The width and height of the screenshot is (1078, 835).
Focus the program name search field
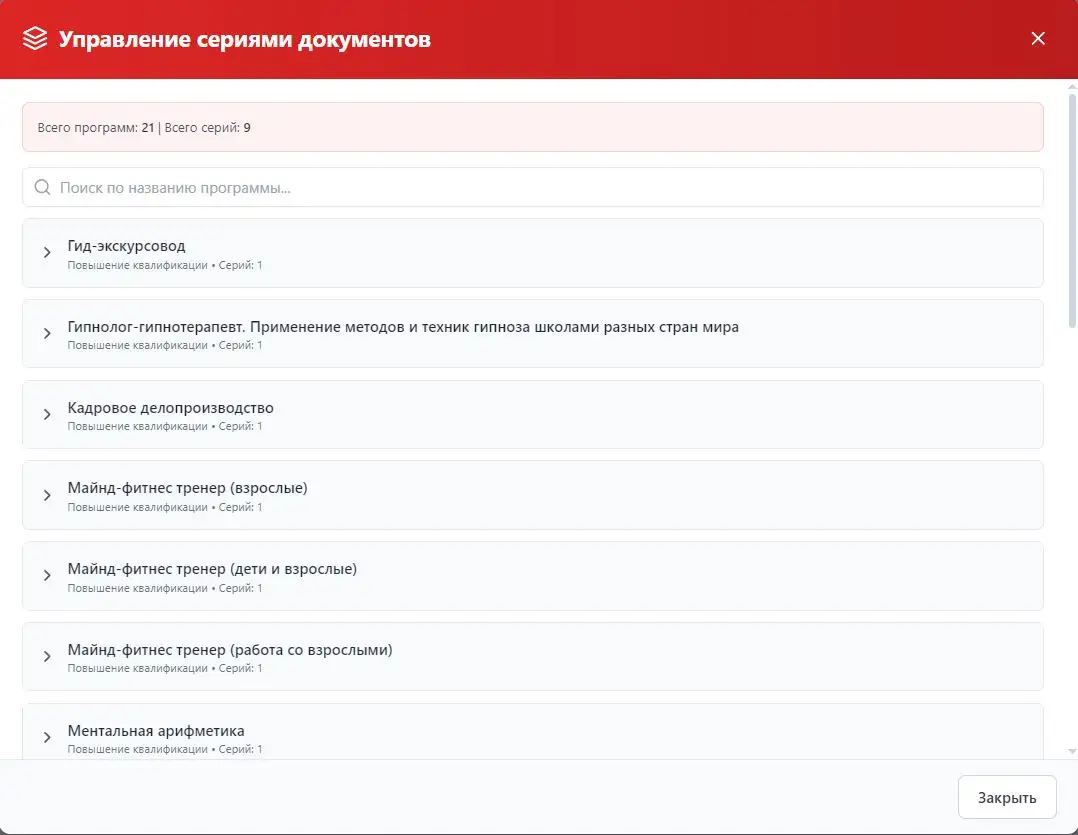[532, 187]
